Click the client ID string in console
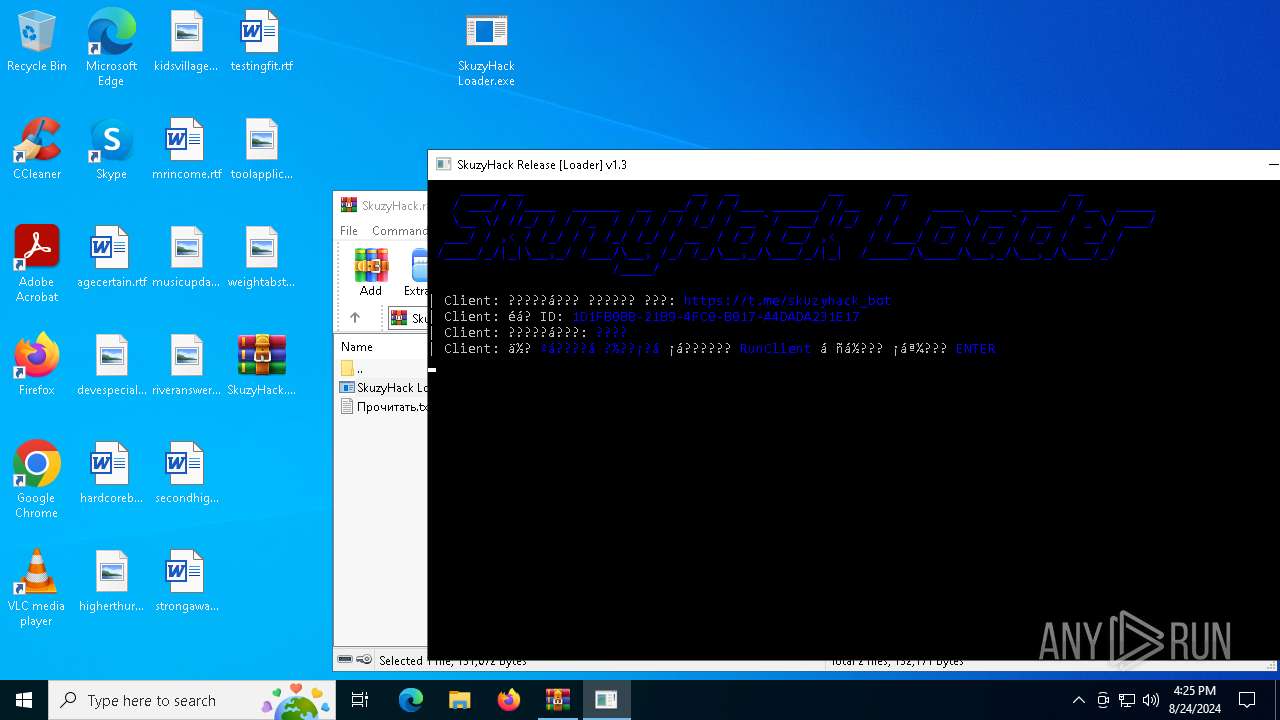 [716, 316]
